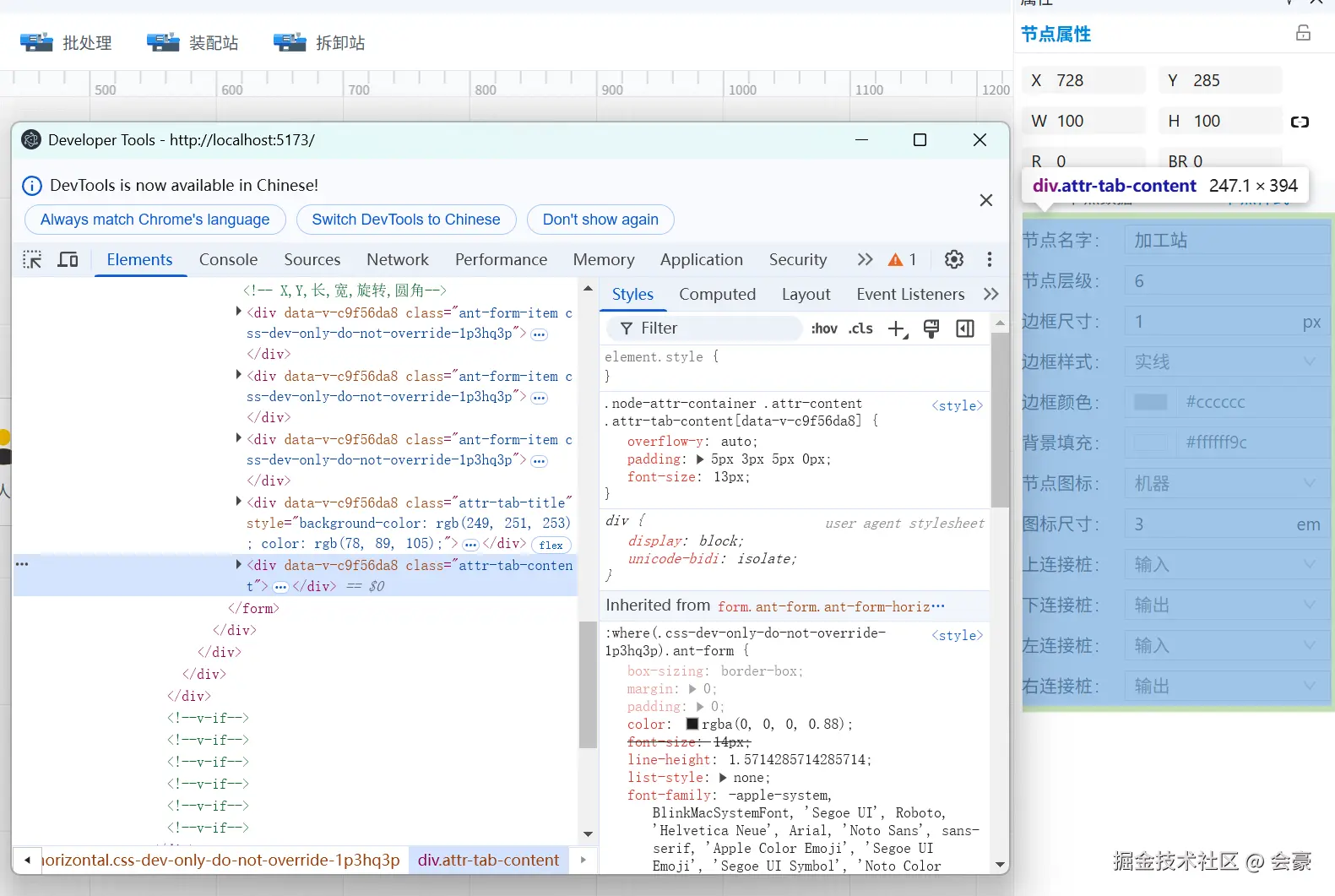Toggle :hov element state
Viewport: 1335px width, 896px height.
(x=824, y=329)
